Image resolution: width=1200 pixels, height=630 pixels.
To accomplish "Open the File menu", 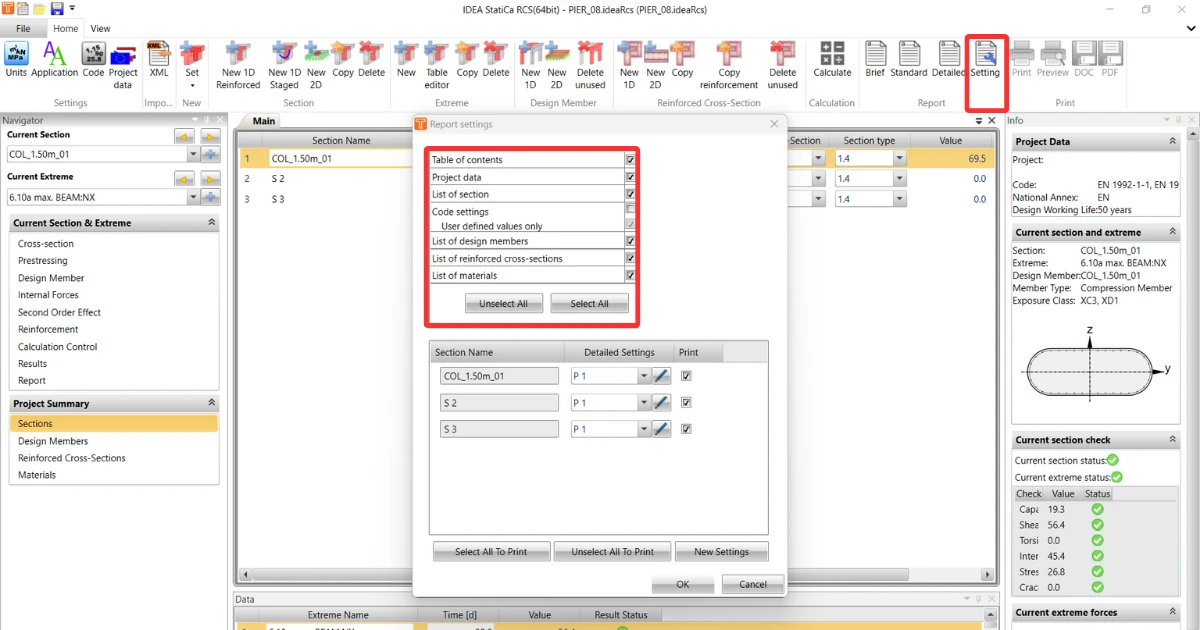I will (23, 28).
